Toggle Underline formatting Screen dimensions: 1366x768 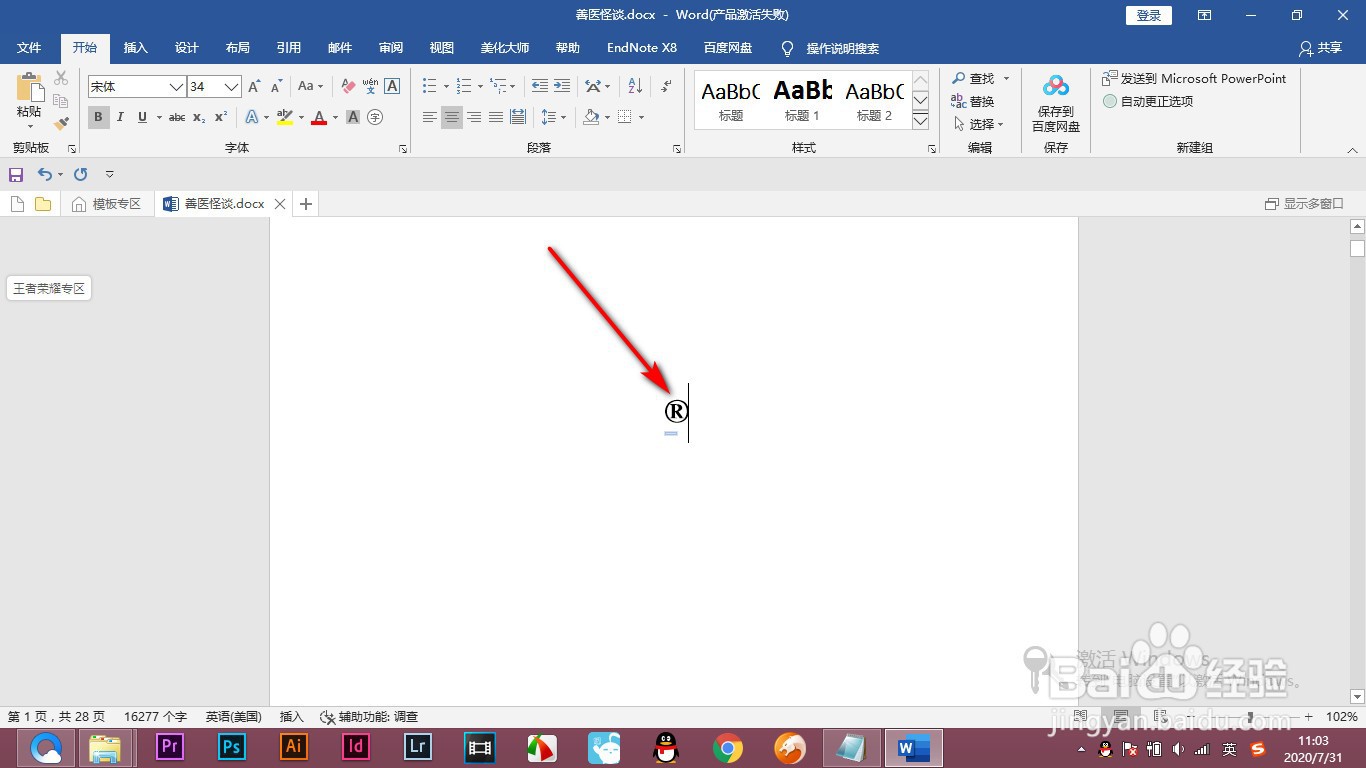tap(142, 117)
